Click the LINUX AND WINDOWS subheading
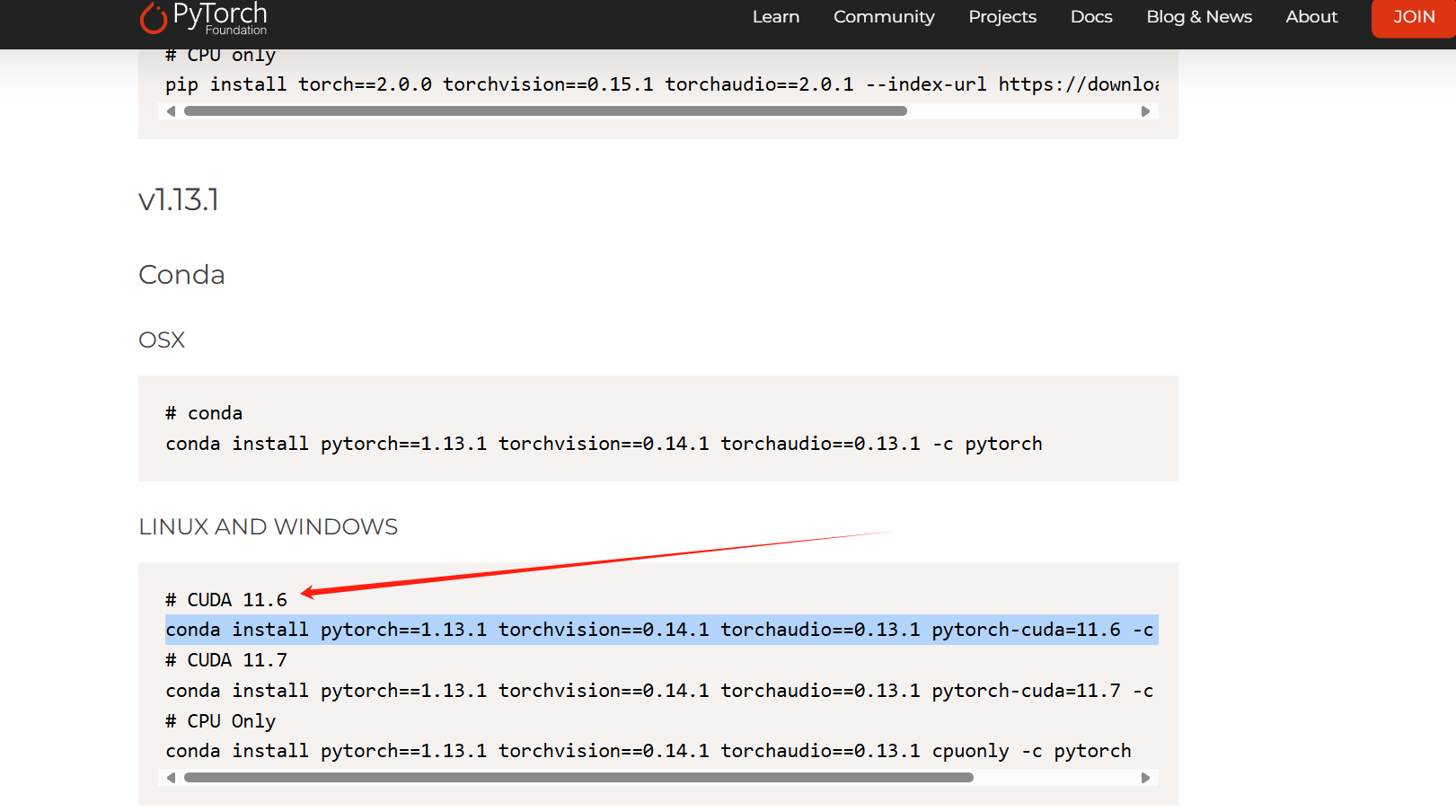Screen dimensions: 1456x812 268,527
